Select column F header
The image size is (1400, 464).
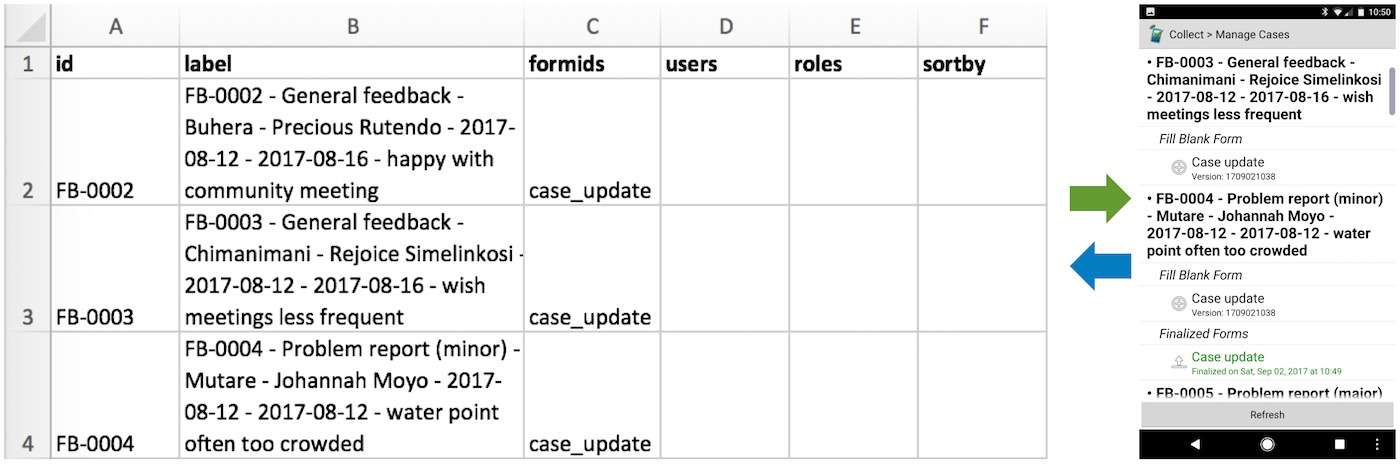click(982, 27)
